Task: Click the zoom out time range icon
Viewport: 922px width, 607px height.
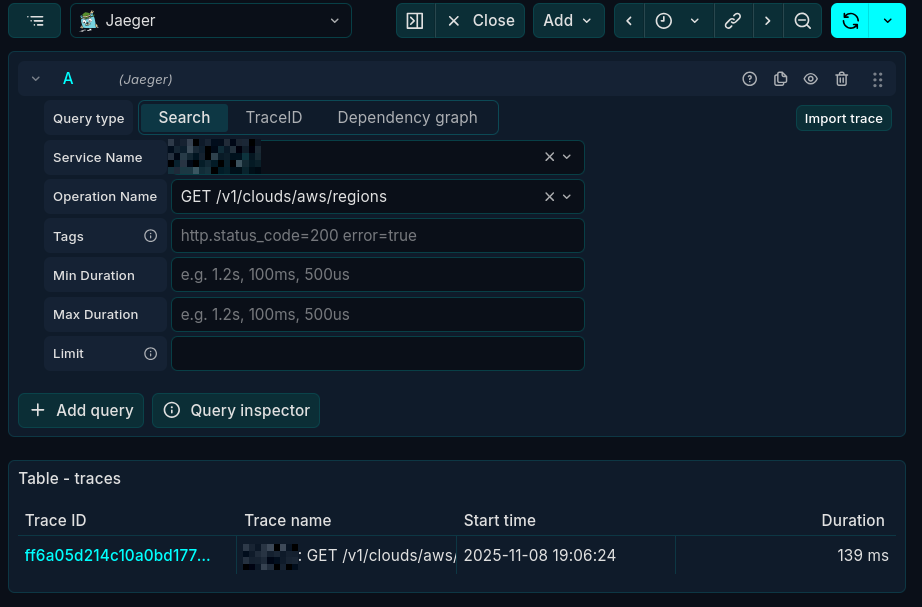Action: [802, 20]
